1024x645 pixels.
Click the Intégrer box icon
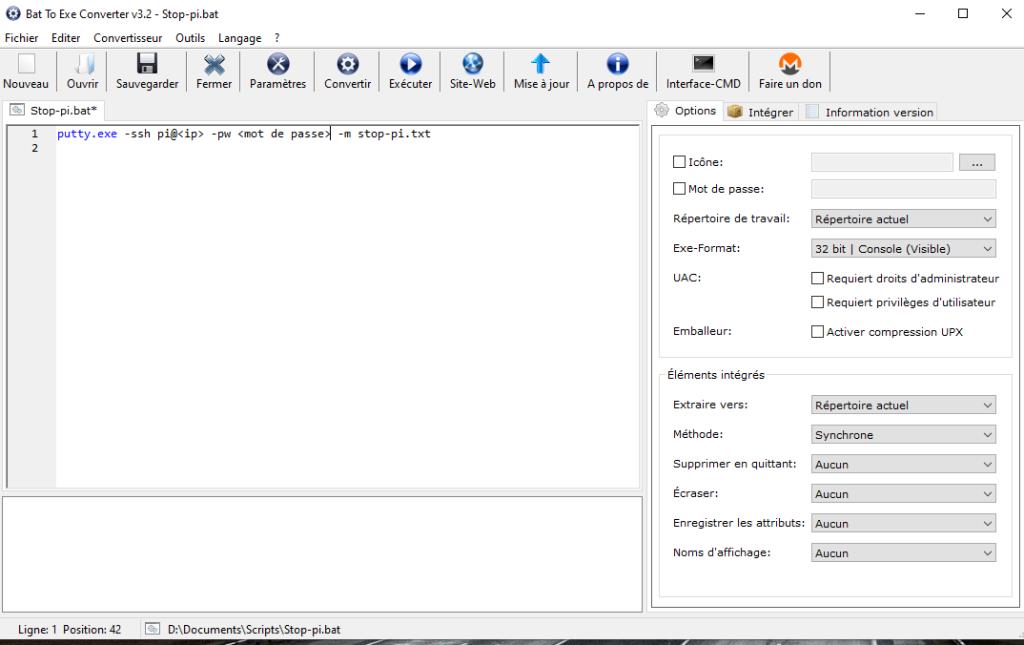coord(735,112)
